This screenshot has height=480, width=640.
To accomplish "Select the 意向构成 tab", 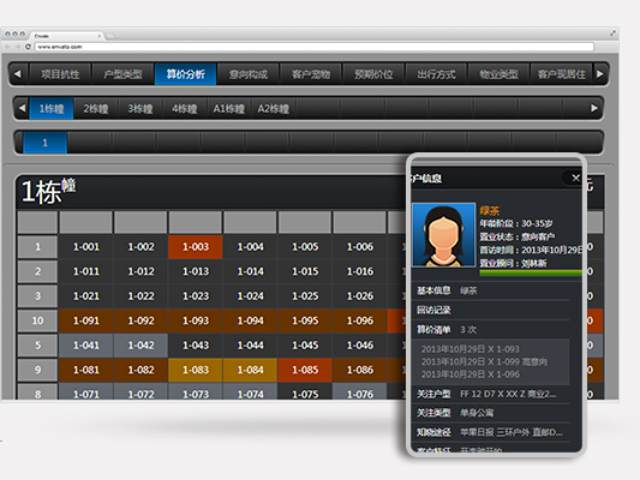I will (x=247, y=74).
